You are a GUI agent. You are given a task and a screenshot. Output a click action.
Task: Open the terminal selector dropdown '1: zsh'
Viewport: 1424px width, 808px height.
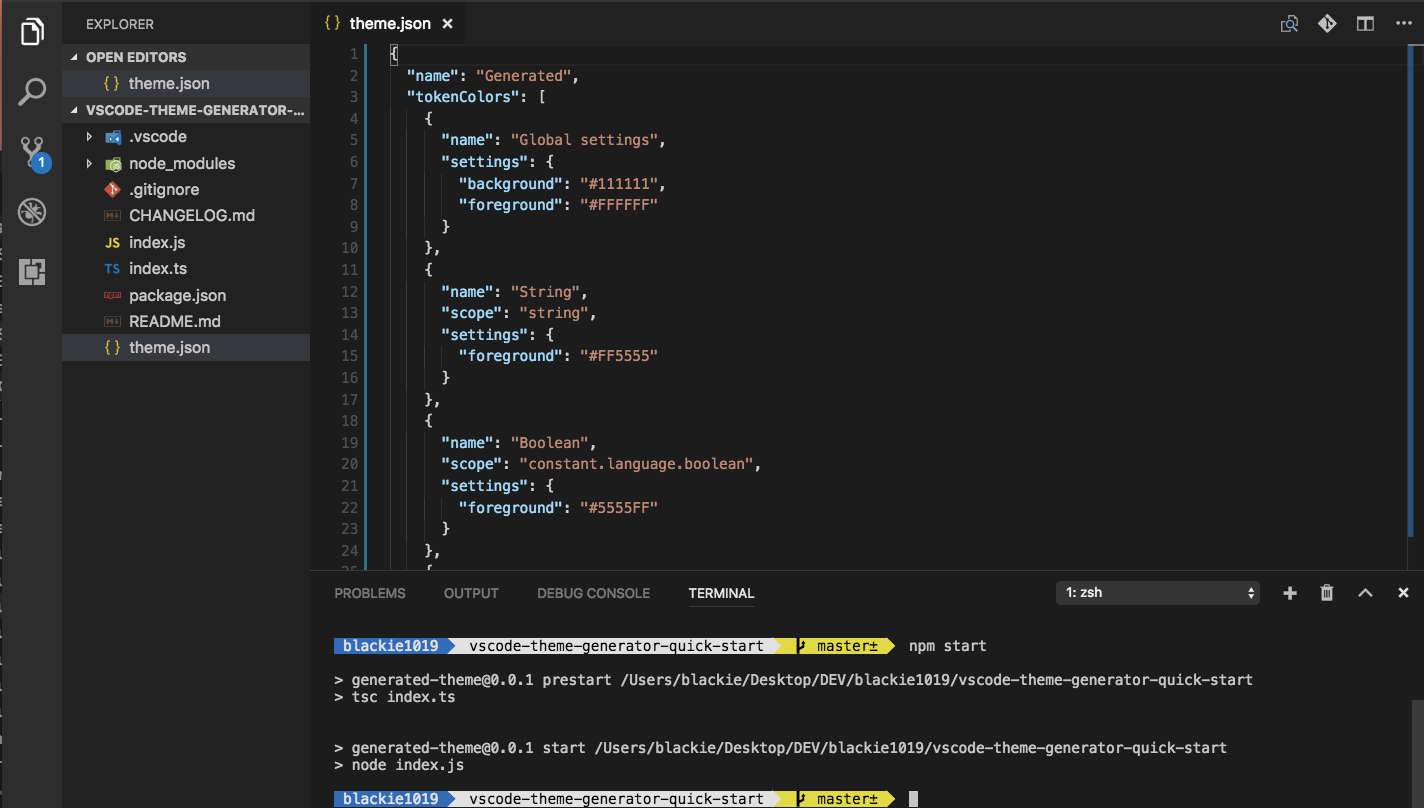click(1157, 593)
